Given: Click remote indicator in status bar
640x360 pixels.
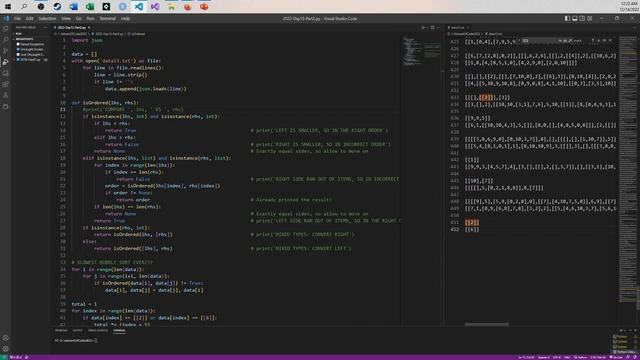Looking at the screenshot, I should pyautogui.click(x=4, y=357).
